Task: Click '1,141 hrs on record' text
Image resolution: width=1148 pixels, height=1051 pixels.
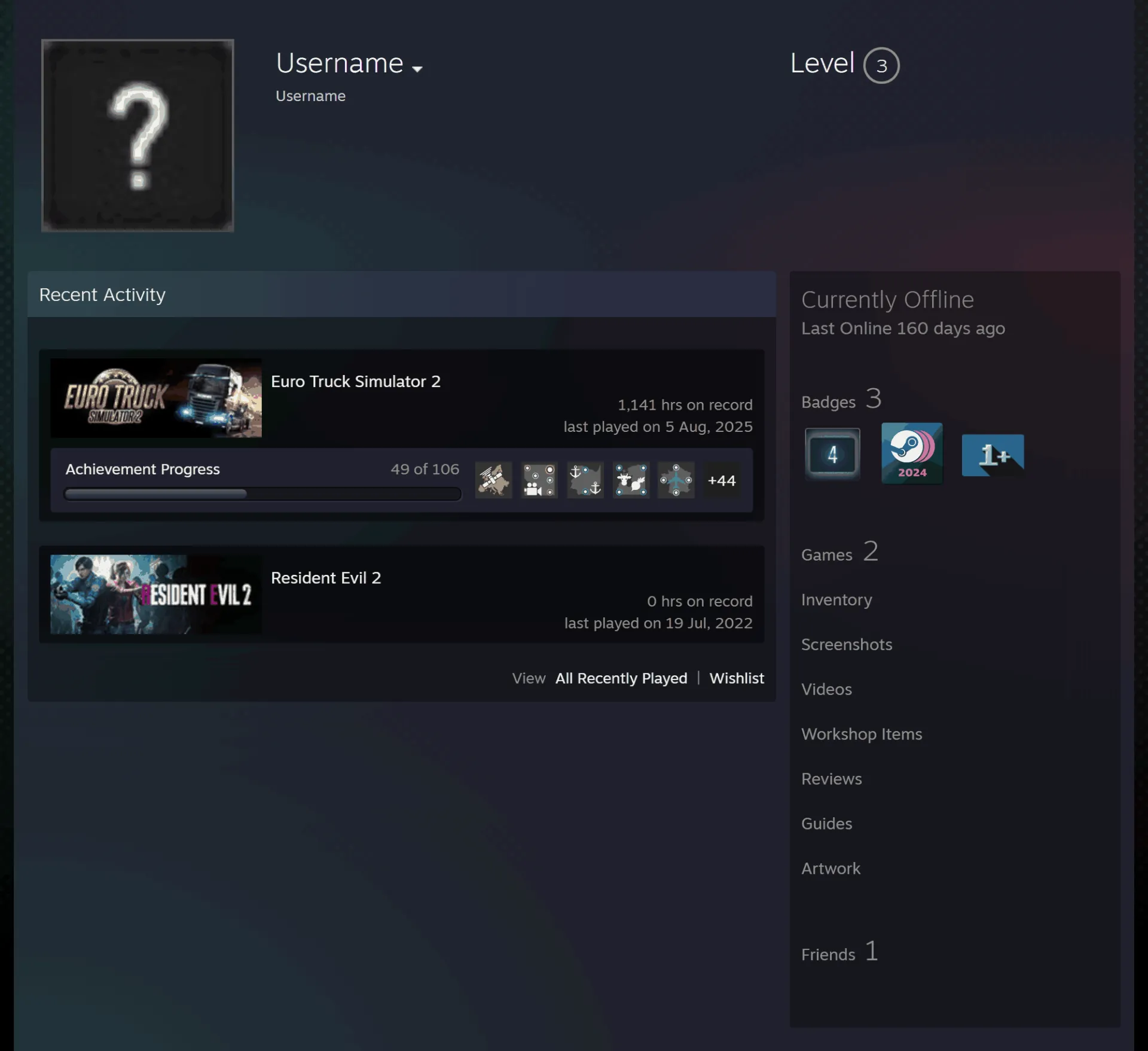Action: (x=685, y=405)
